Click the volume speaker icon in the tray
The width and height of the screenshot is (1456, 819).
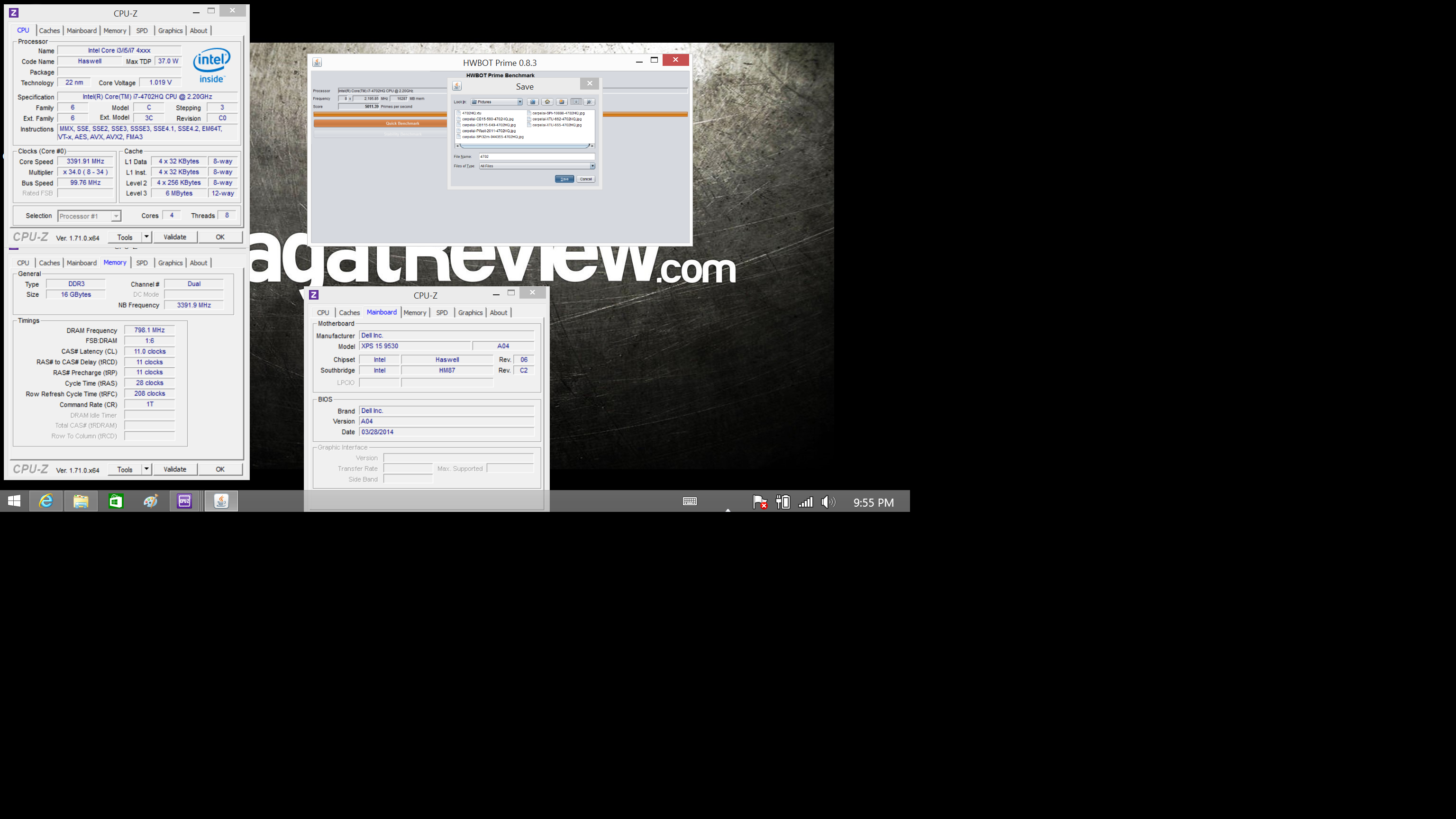[828, 502]
